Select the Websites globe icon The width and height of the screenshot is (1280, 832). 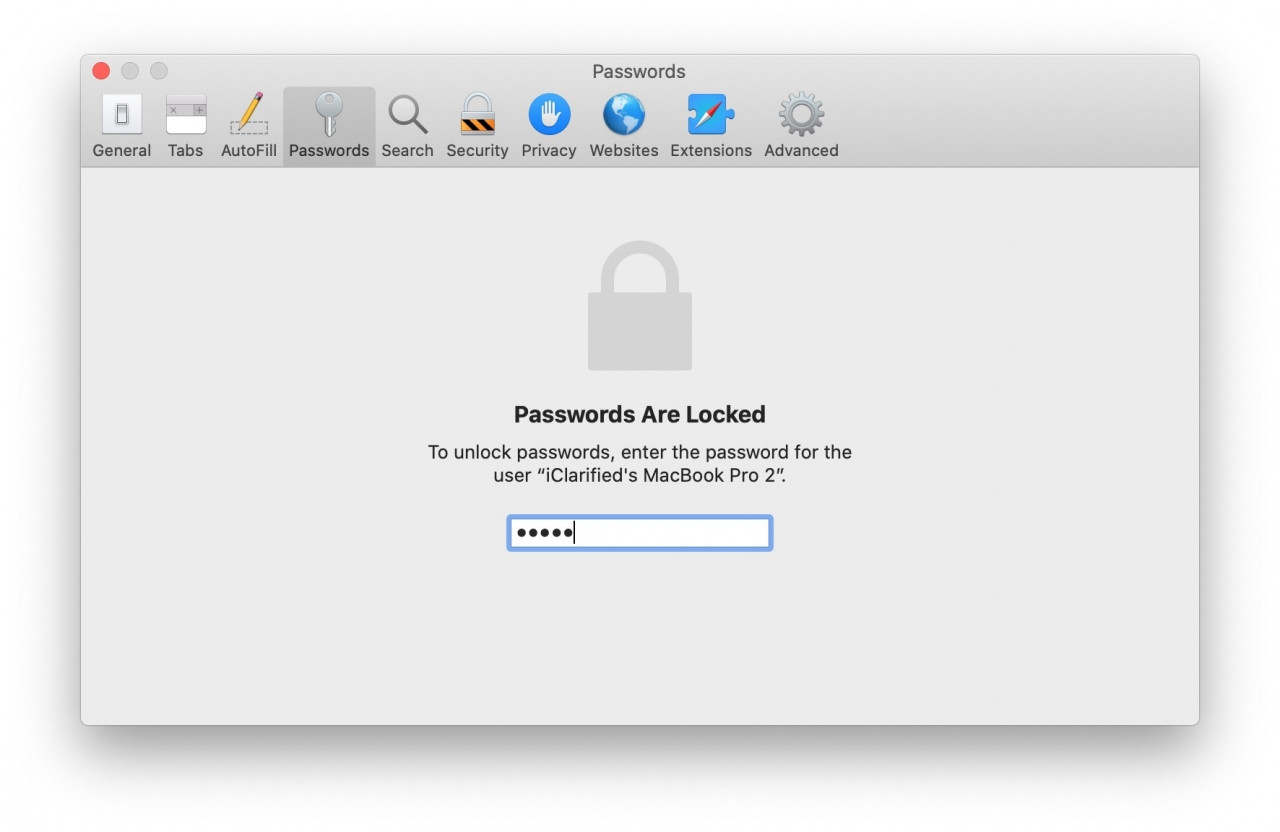click(x=624, y=115)
